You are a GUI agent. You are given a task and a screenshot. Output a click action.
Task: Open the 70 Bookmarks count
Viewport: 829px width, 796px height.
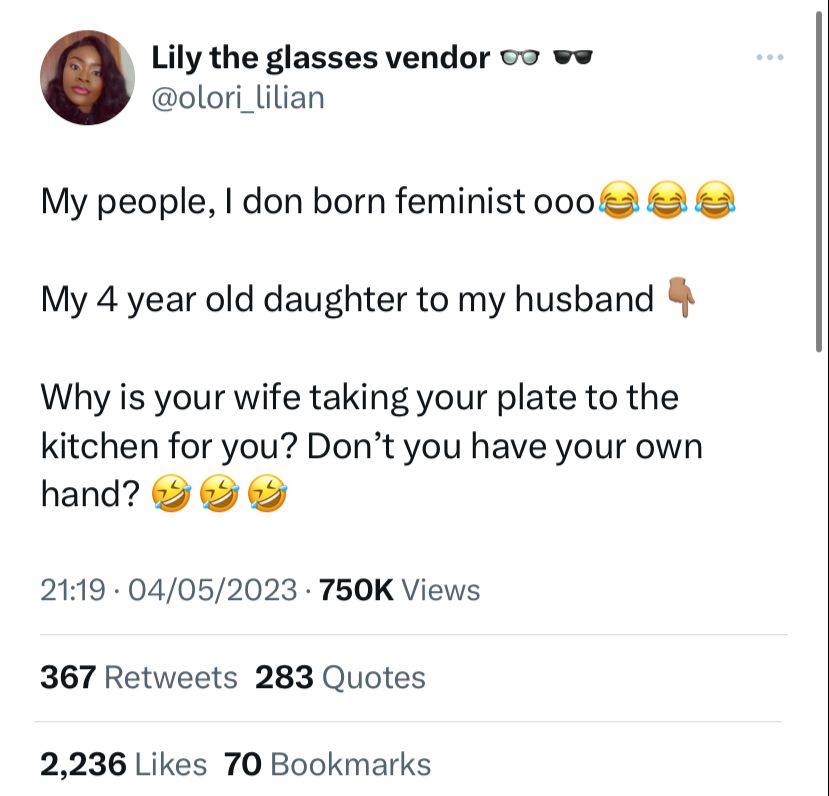coord(328,764)
